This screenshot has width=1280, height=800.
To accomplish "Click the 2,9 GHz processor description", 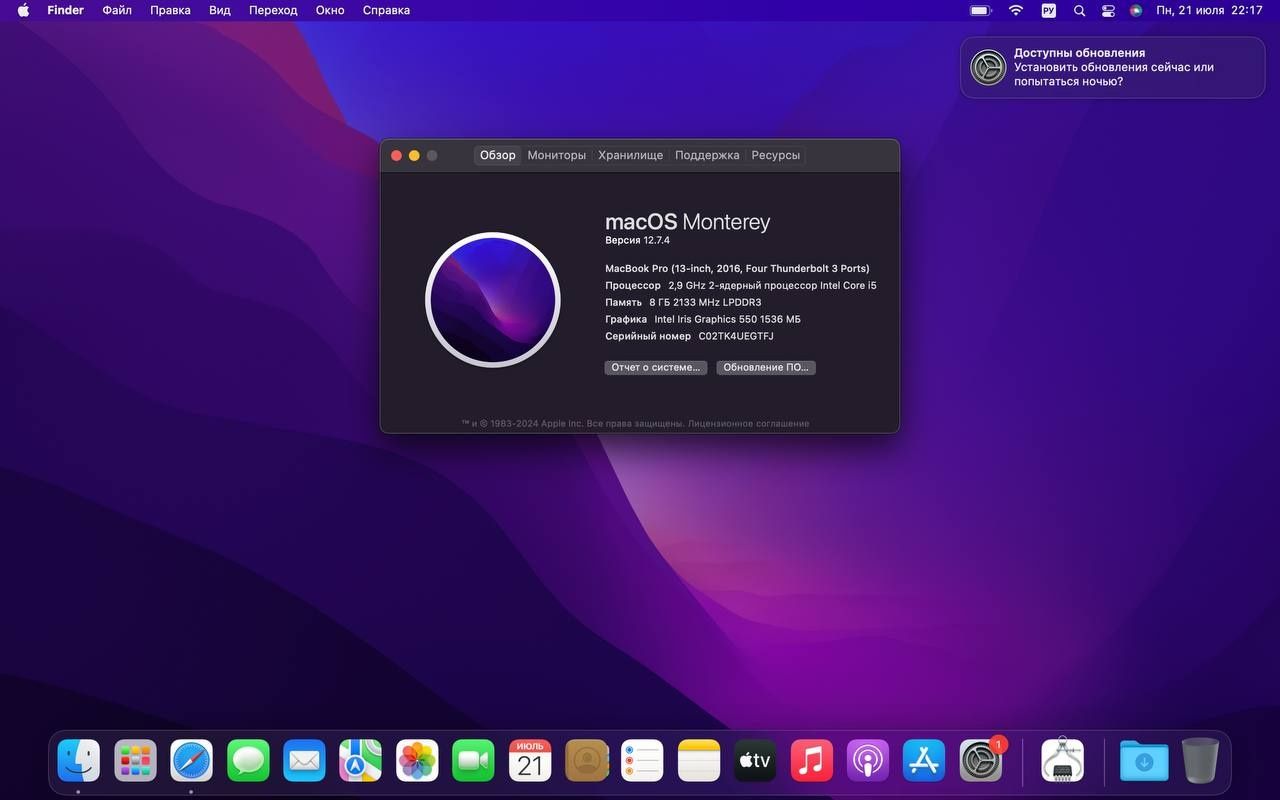I will (772, 285).
